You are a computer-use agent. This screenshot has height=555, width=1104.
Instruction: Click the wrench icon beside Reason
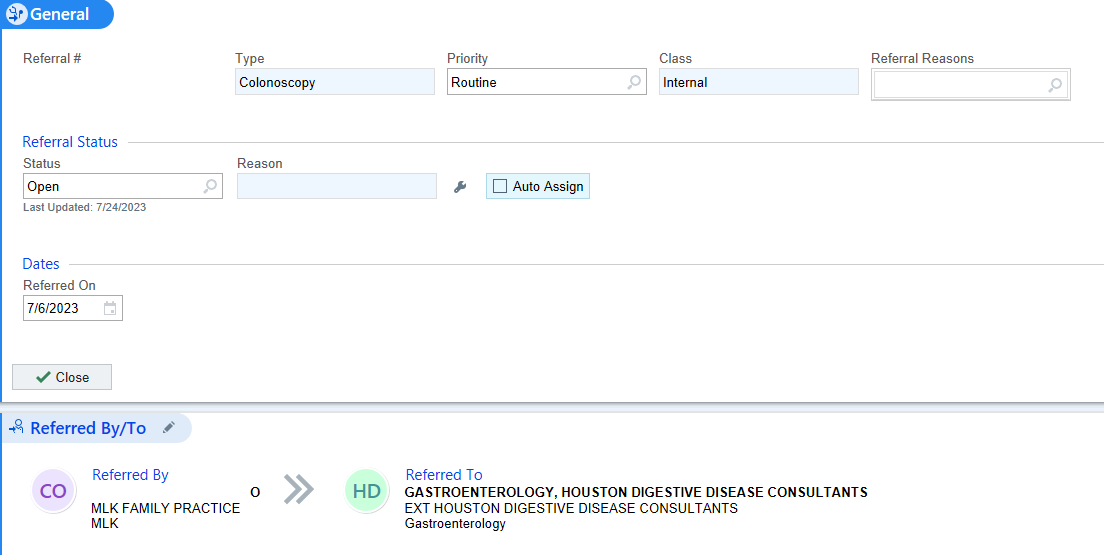(460, 187)
